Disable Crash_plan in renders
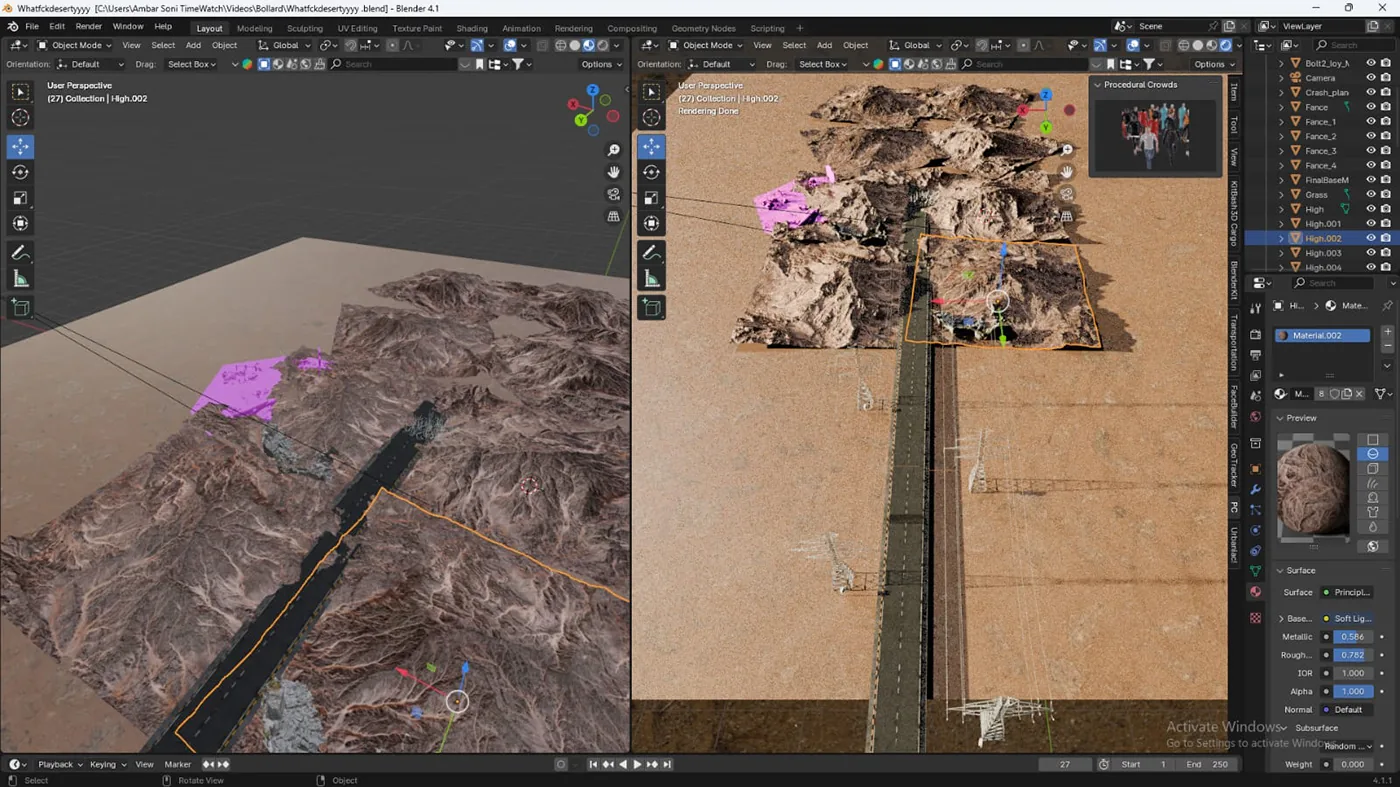 [x=1386, y=92]
